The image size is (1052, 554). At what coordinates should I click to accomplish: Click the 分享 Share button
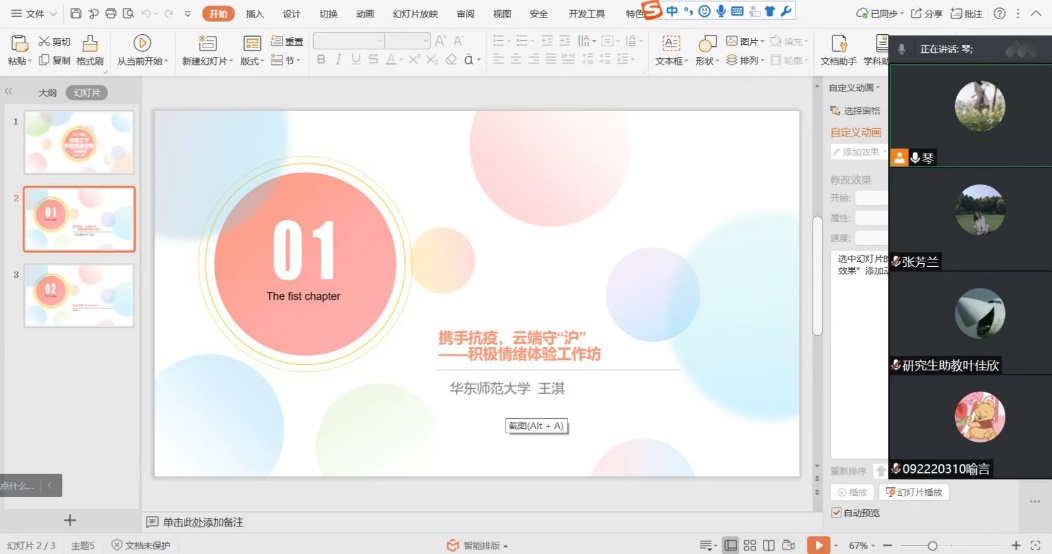[927, 14]
